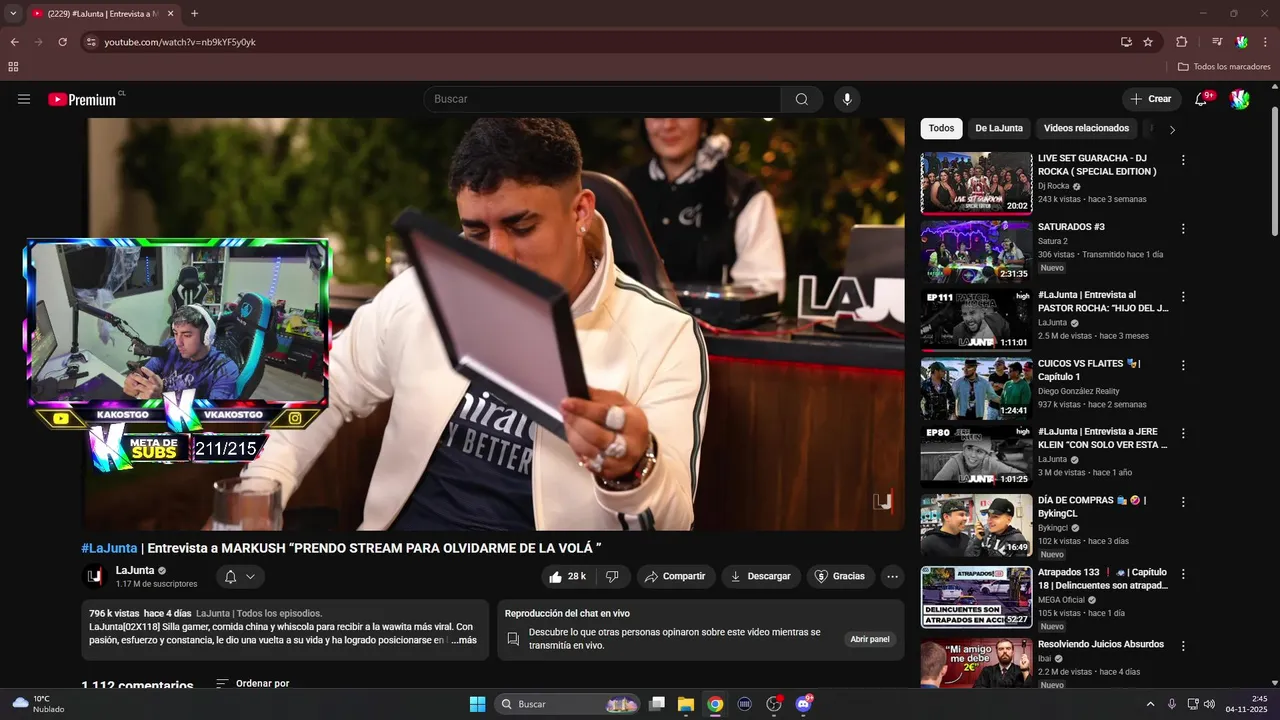Viewport: 1280px width, 720px height.
Task: Click the YouTube Buscar search field
Action: tap(602, 99)
